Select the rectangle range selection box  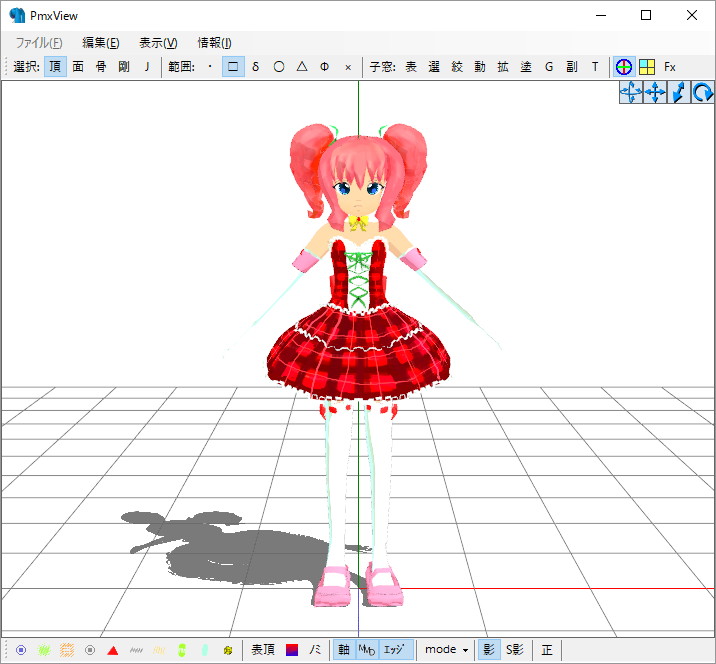pyautogui.click(x=233, y=67)
